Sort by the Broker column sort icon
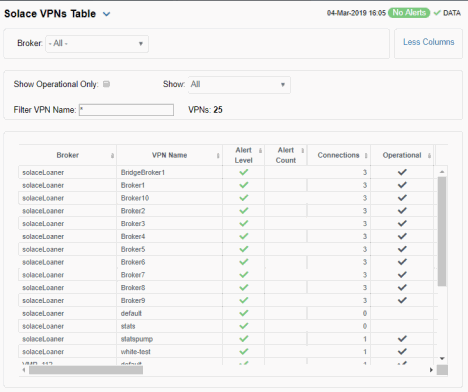The height and width of the screenshot is (392, 468). [x=112, y=156]
